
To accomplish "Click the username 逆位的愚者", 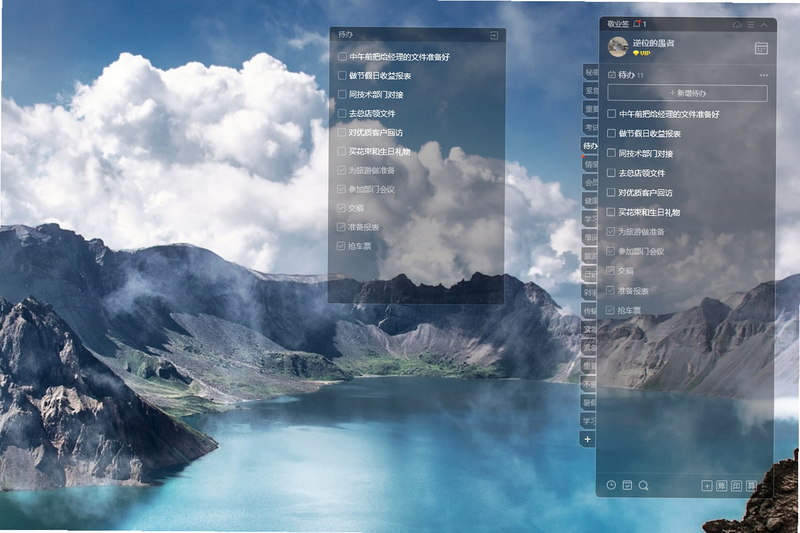I will pyautogui.click(x=654, y=43).
